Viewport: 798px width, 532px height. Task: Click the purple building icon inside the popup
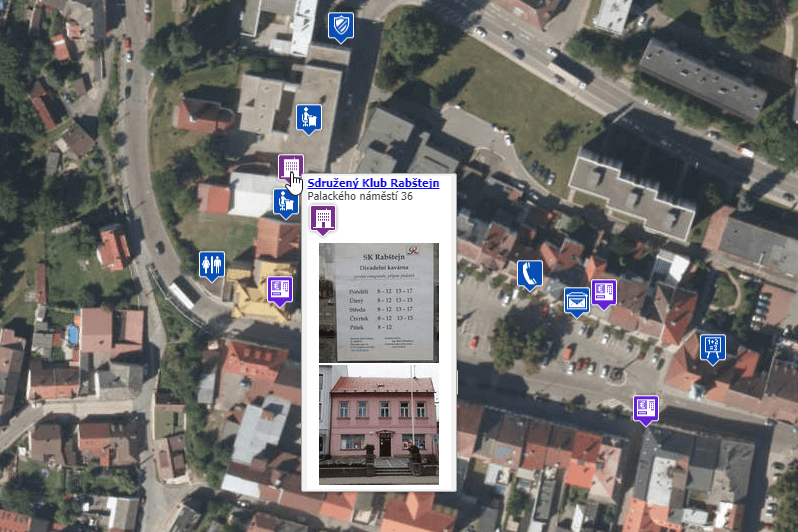(x=323, y=220)
